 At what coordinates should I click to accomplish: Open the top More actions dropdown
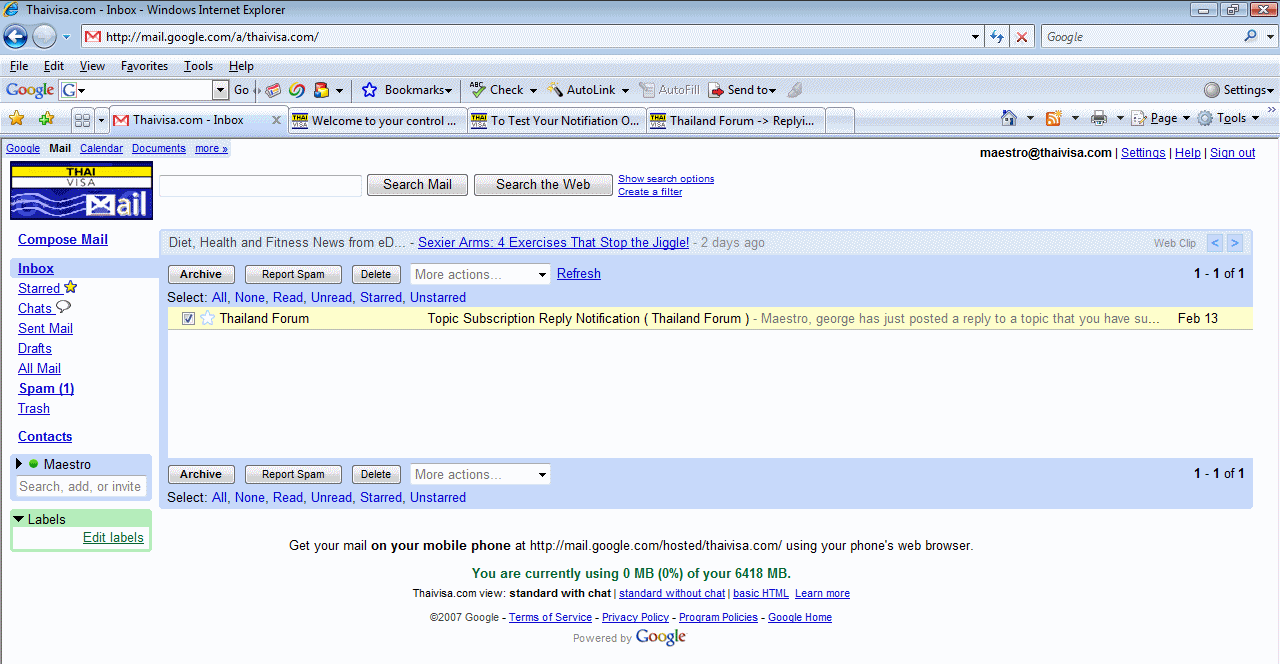point(480,274)
